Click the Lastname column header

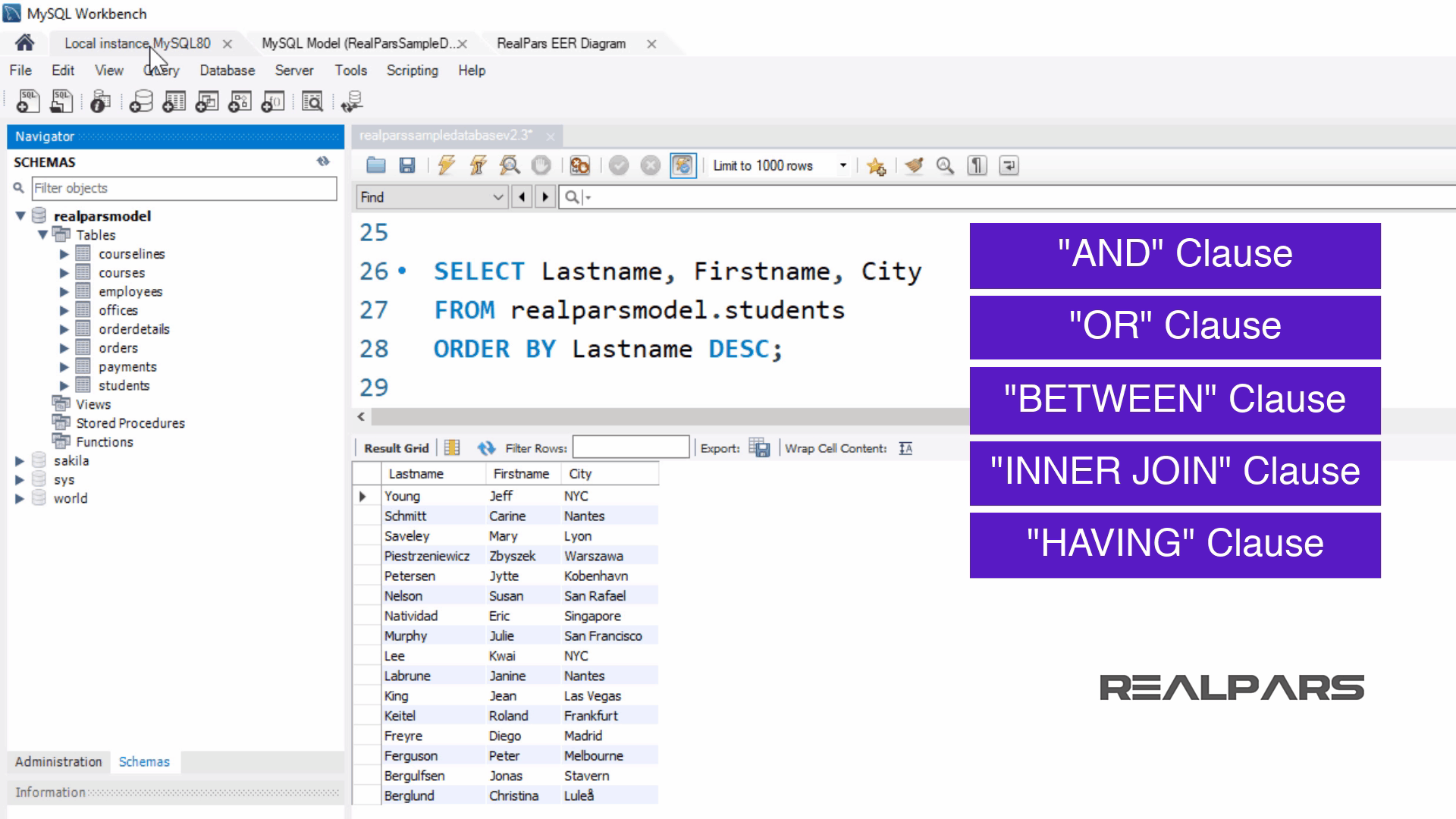click(416, 474)
